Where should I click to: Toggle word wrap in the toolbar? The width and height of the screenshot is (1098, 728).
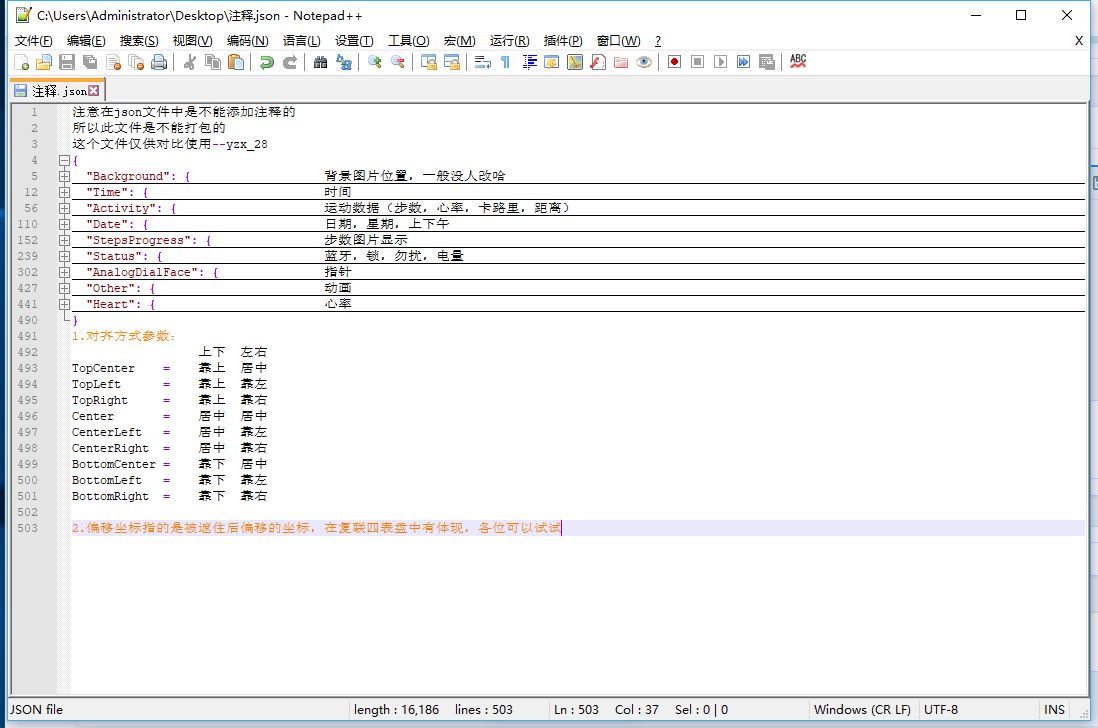point(482,62)
